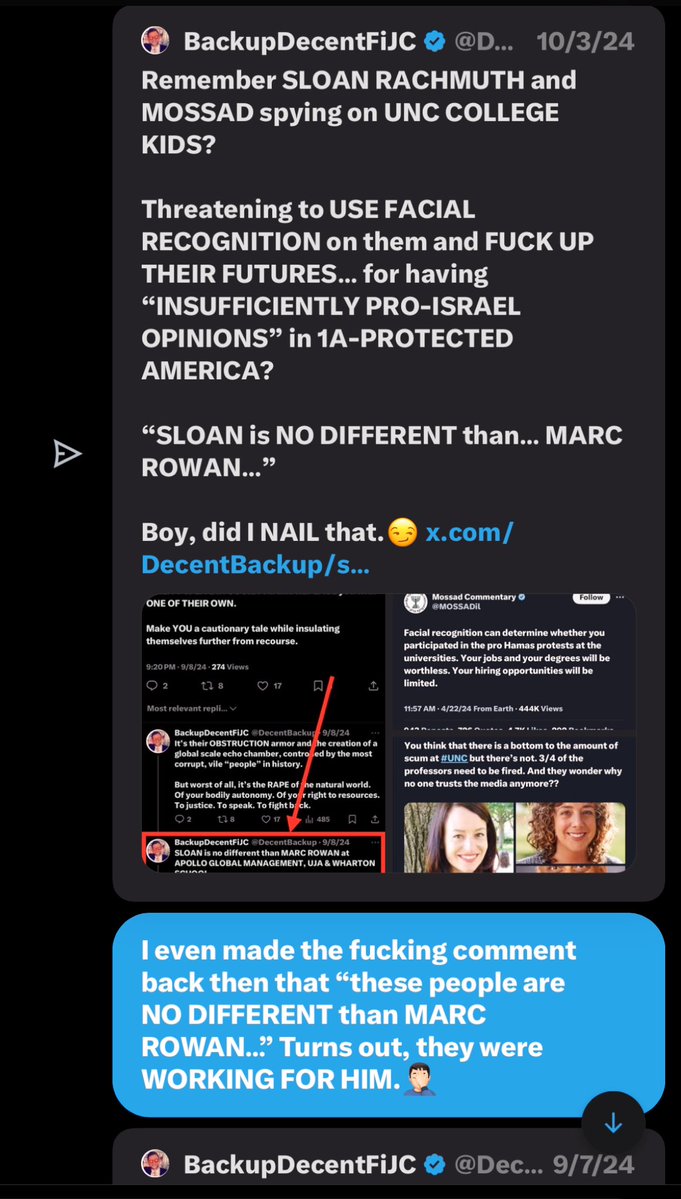Tap the #UNC hashtag link
This screenshot has height=1199, width=681.
tap(455, 759)
